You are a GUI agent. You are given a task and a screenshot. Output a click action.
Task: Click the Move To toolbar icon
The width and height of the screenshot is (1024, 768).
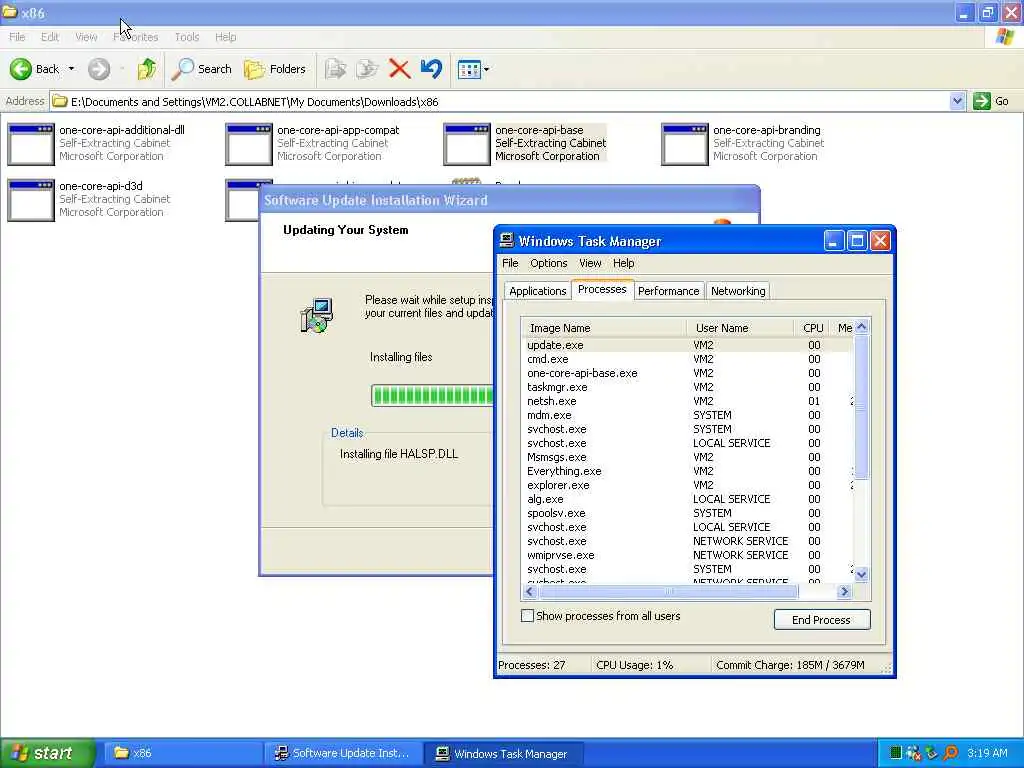336,69
